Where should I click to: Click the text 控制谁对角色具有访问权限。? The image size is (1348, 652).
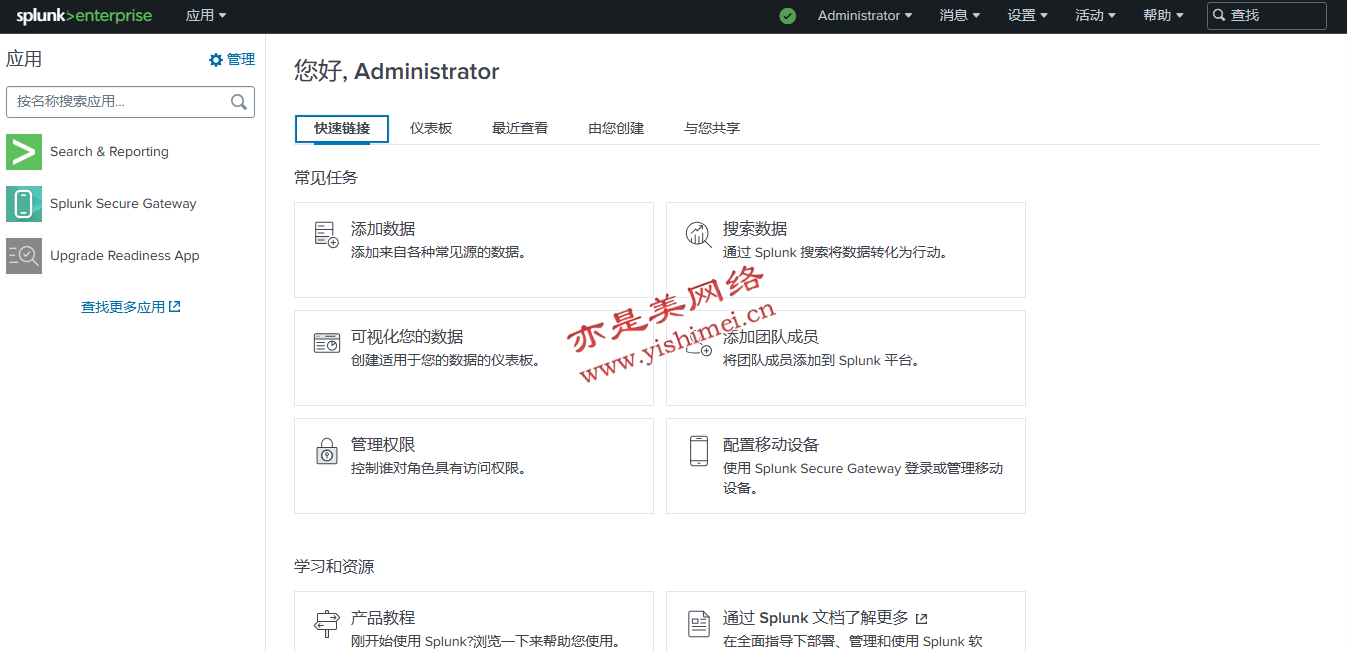pos(439,469)
